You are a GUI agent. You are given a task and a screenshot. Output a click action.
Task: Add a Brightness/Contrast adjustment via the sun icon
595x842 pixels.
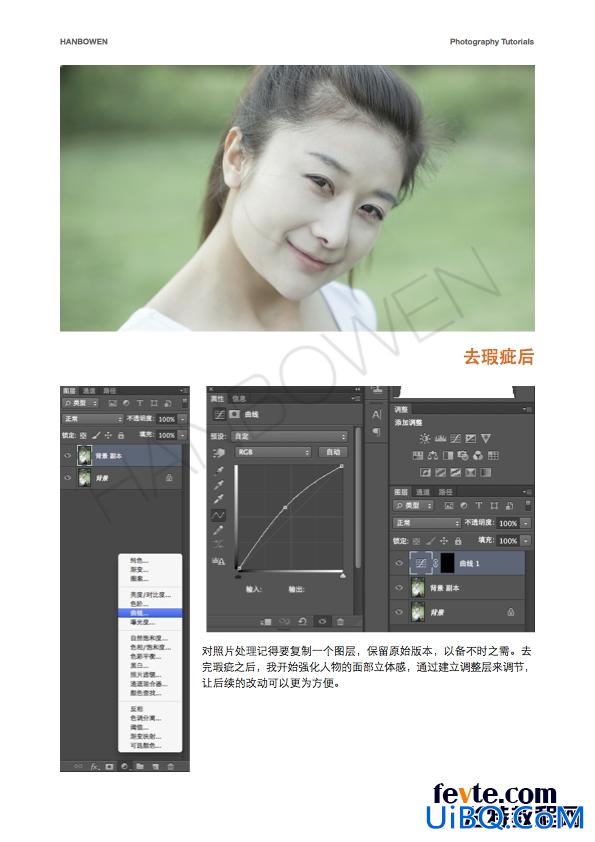click(425, 439)
